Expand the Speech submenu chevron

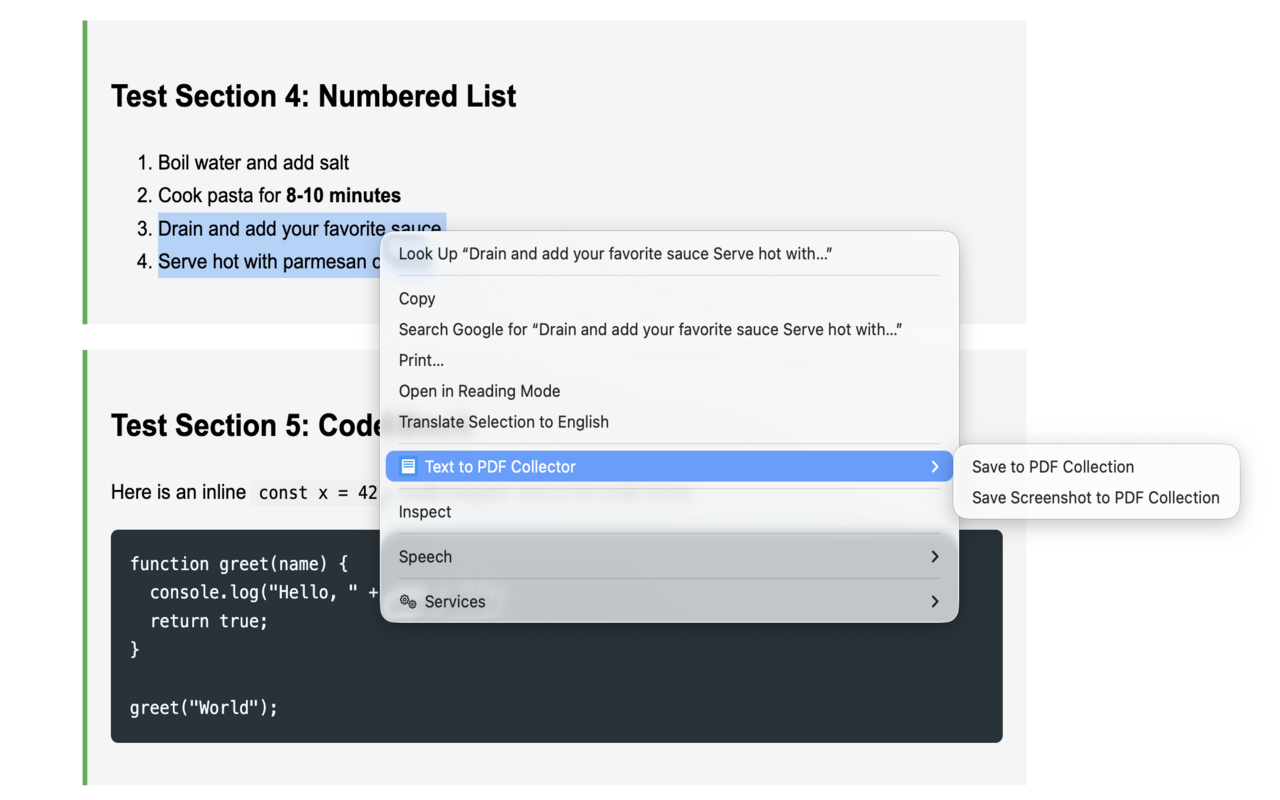934,556
